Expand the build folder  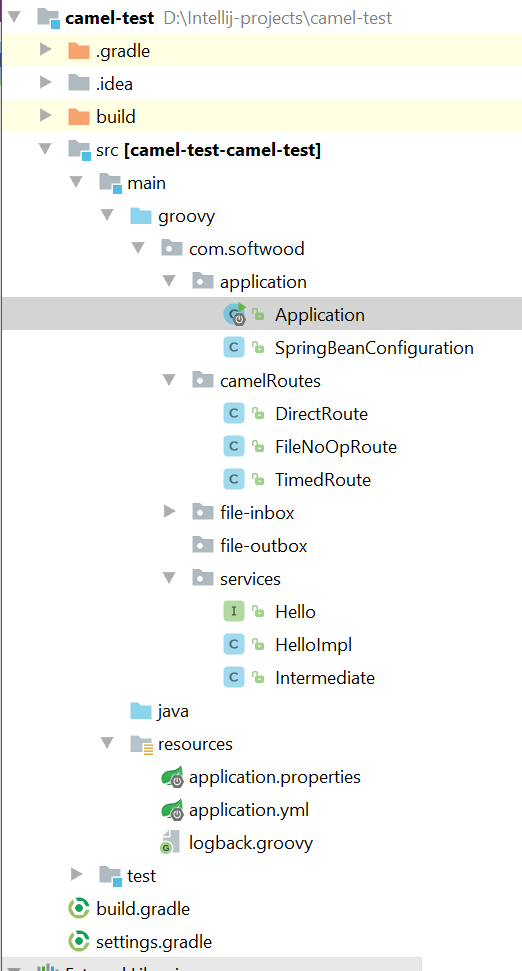tap(45, 115)
